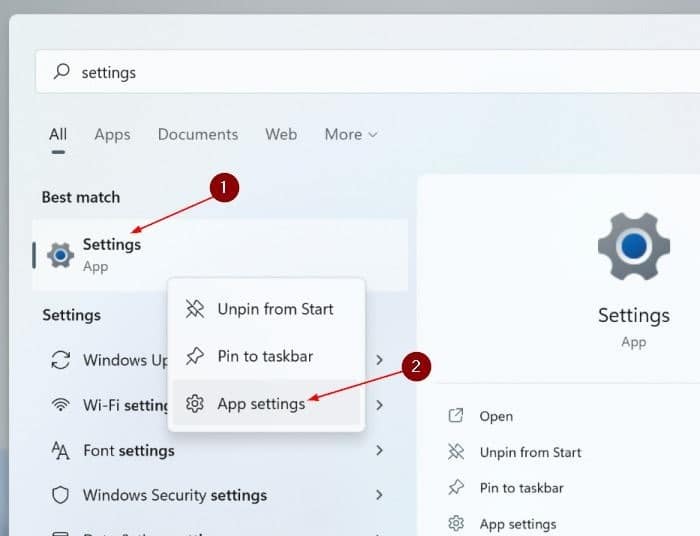Click the Font settings AA icon
The width and height of the screenshot is (700, 536).
(x=61, y=450)
